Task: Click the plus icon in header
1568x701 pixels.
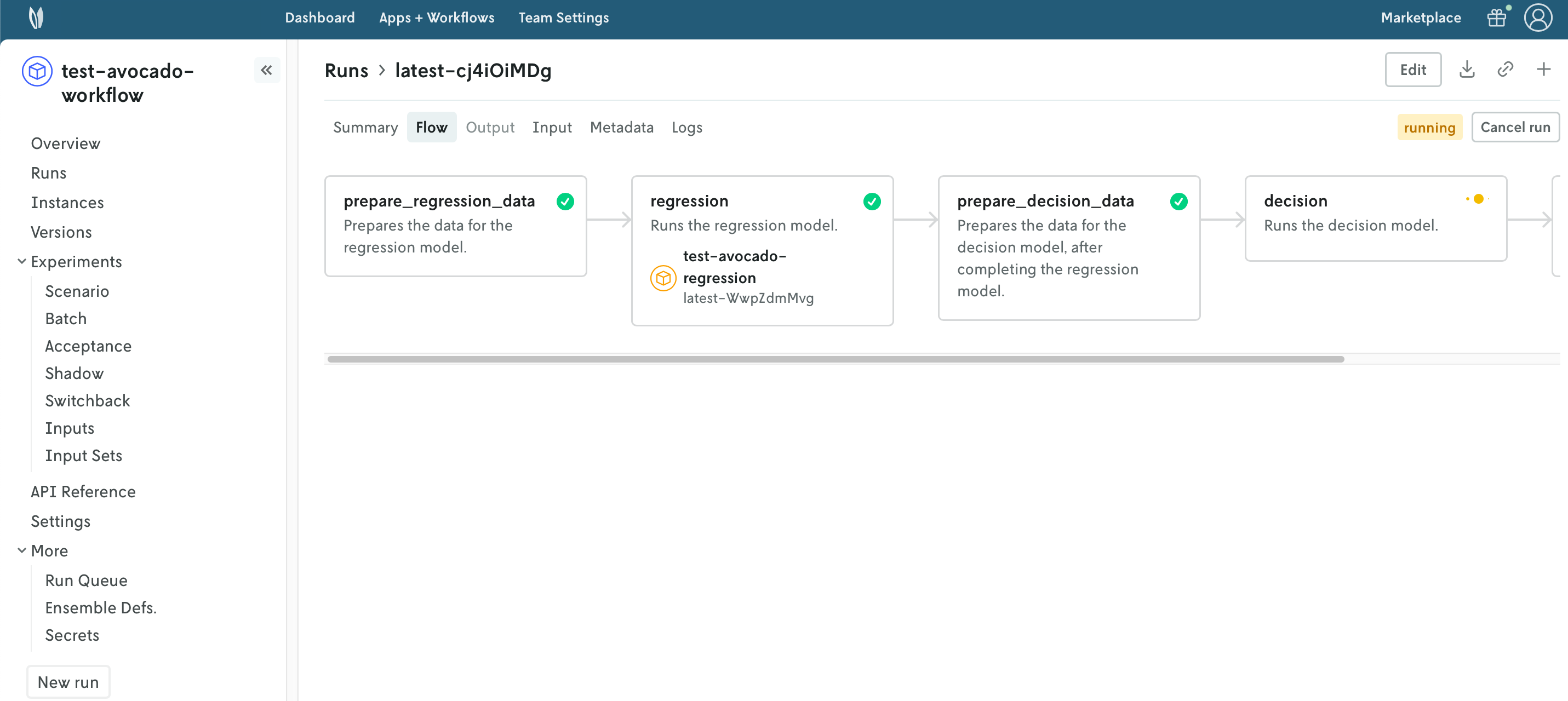Action: (x=1543, y=70)
